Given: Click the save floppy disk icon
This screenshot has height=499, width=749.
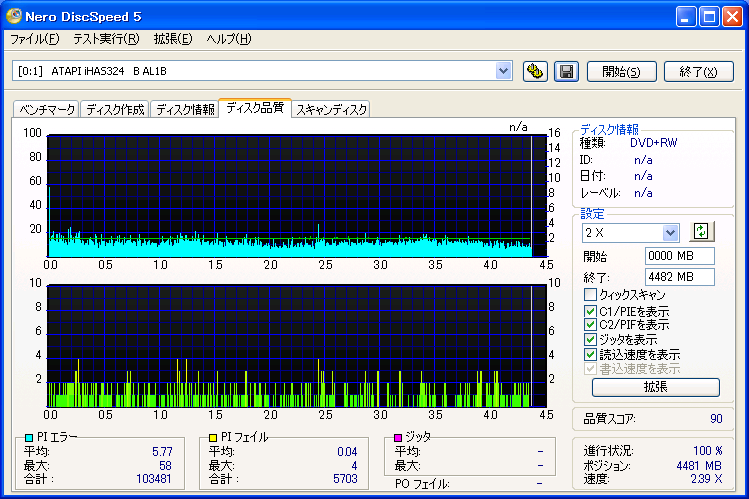Looking at the screenshot, I should 567,72.
